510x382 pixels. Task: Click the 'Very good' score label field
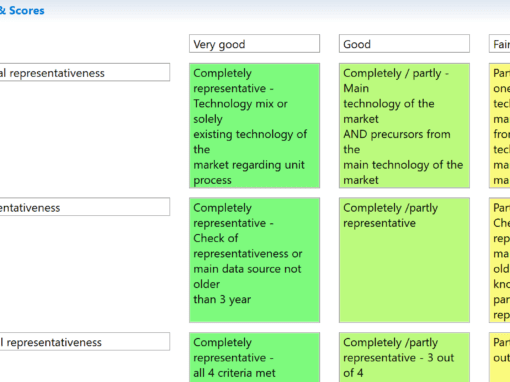pyautogui.click(x=254, y=44)
